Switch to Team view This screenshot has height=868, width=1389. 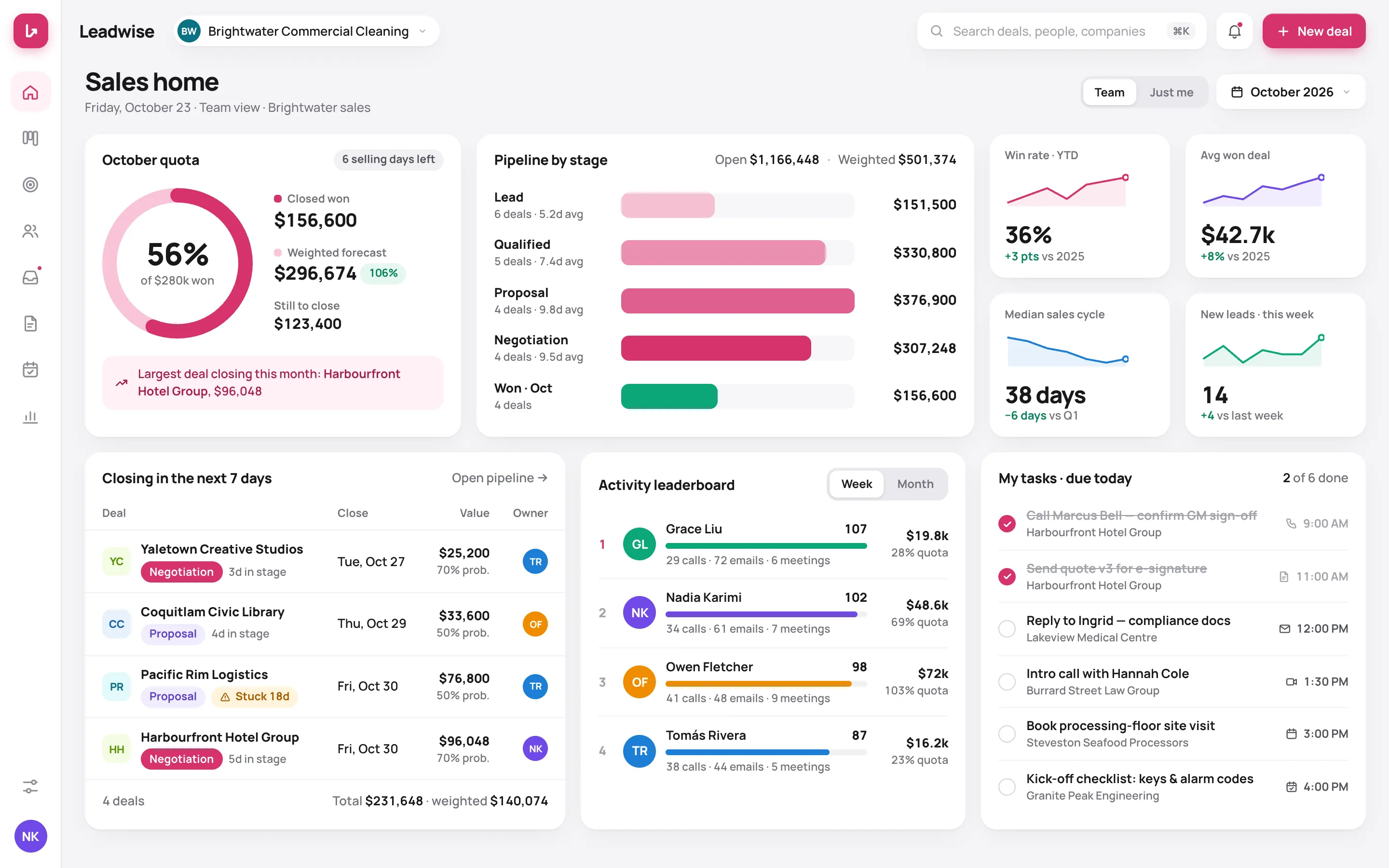click(1109, 93)
